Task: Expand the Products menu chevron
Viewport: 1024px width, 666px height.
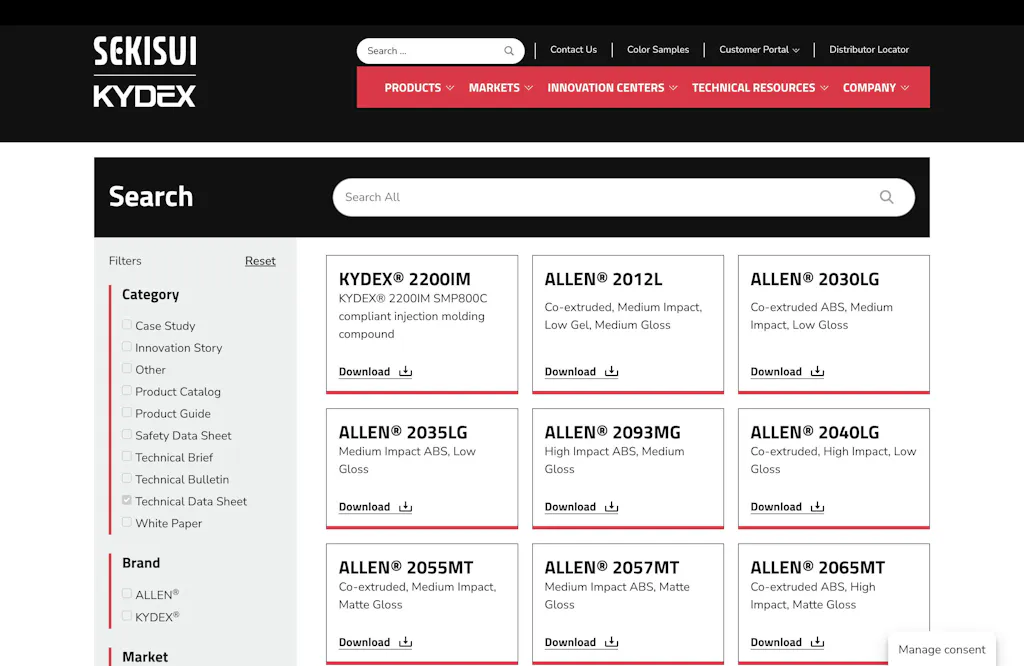Action: pos(450,87)
